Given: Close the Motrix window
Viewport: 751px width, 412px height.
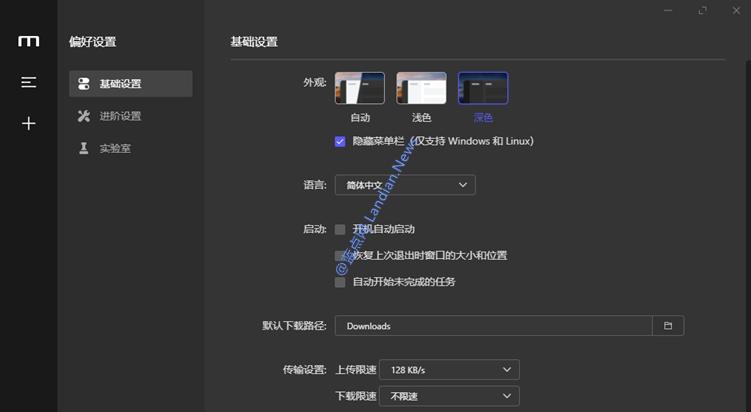Looking at the screenshot, I should point(736,11).
